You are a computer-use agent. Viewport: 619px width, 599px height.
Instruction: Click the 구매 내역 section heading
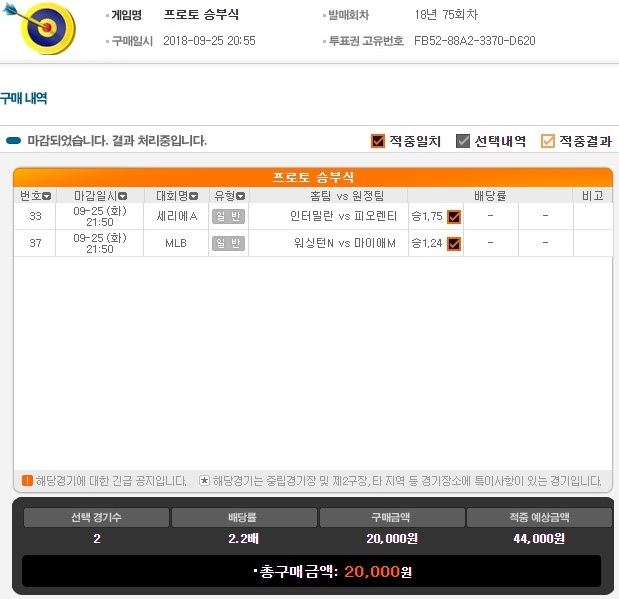tap(24, 98)
